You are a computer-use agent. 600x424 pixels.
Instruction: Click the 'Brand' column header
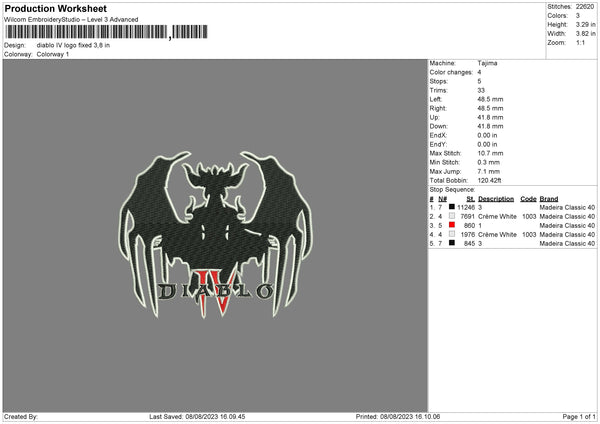point(549,199)
